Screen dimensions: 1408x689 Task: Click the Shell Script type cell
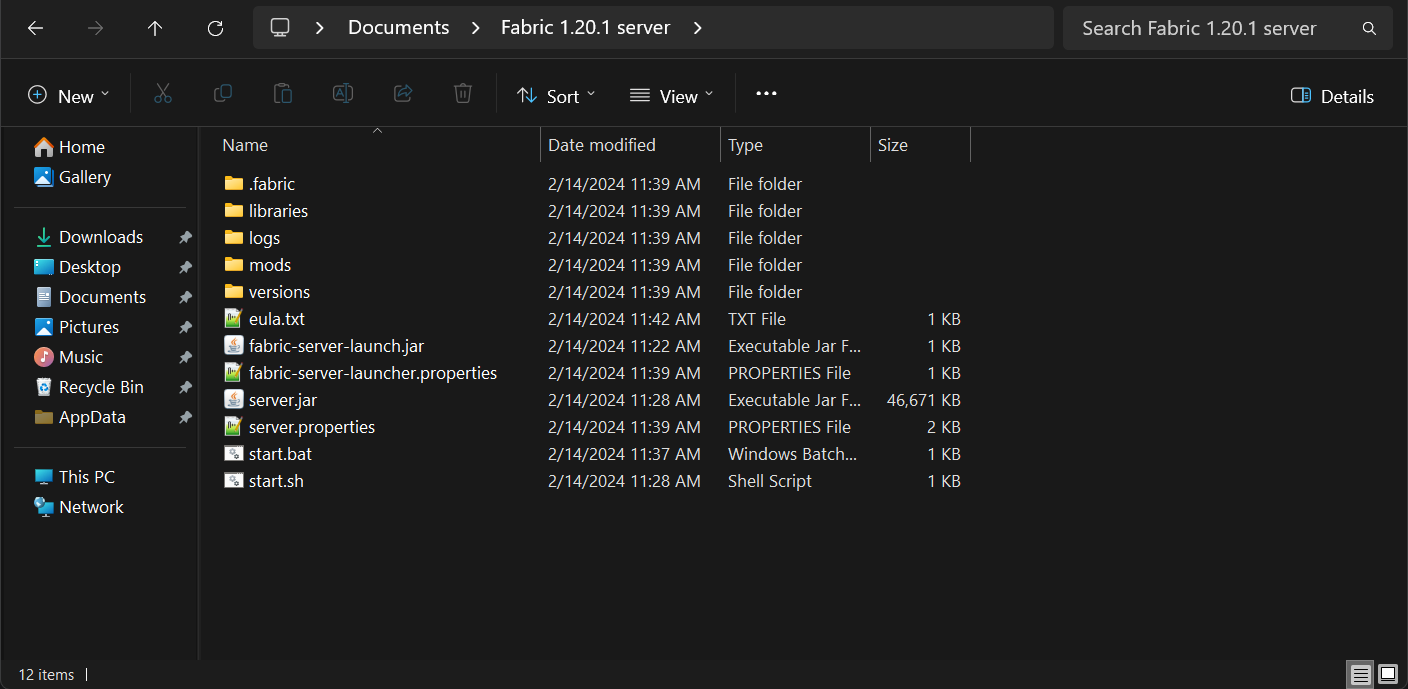pos(770,481)
